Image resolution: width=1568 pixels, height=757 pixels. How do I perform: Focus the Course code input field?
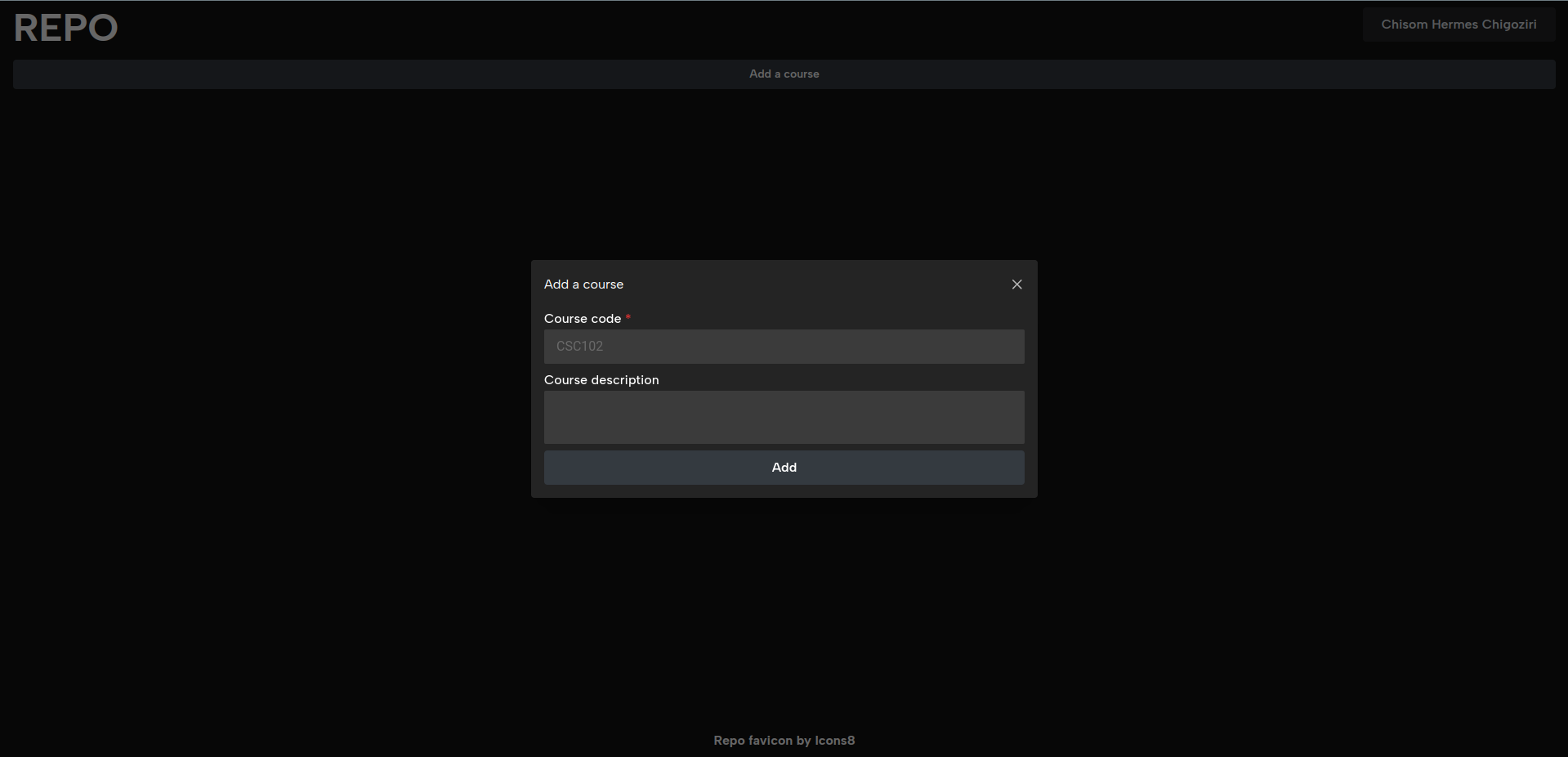[784, 347]
